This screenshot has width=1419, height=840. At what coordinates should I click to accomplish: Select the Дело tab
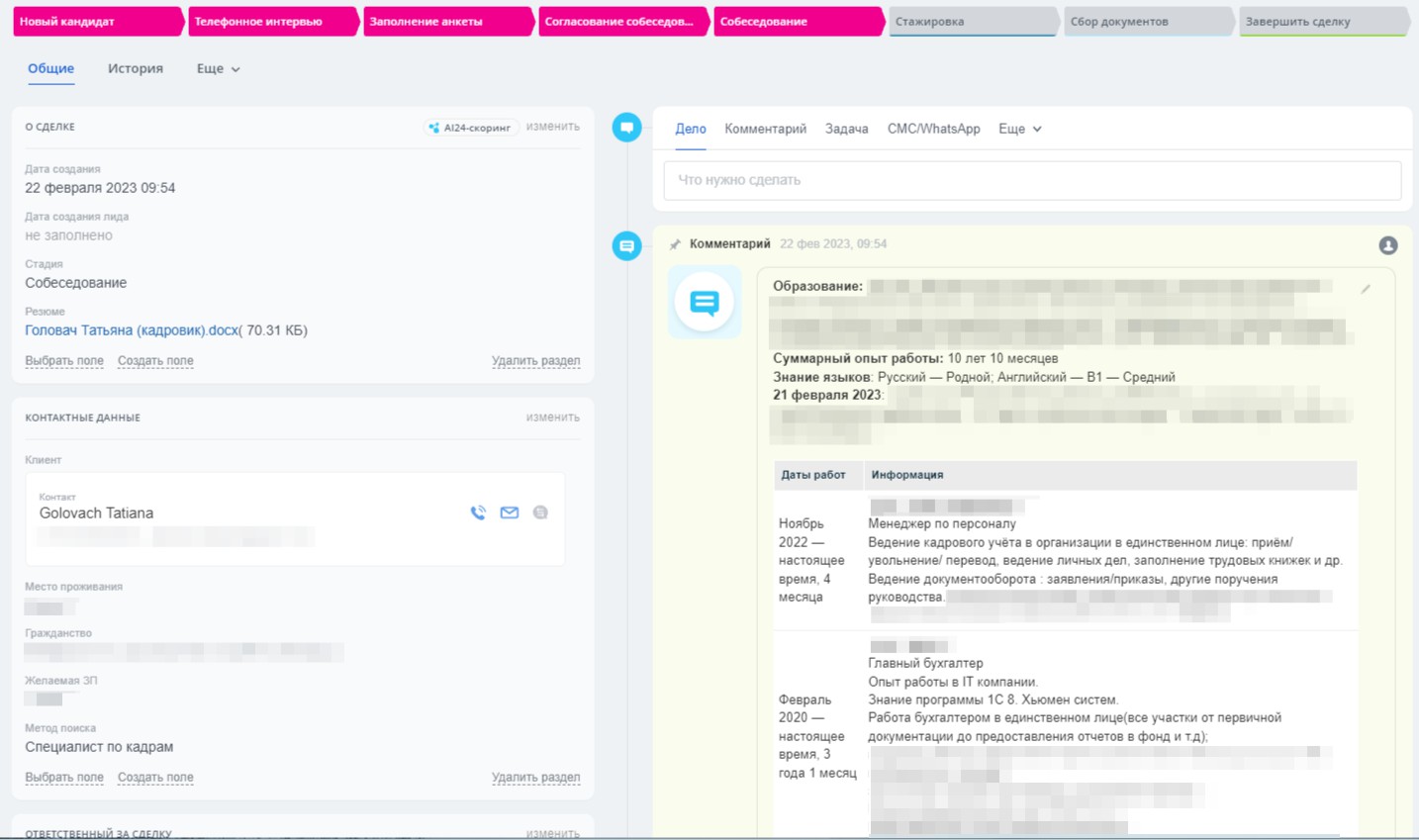(x=691, y=129)
